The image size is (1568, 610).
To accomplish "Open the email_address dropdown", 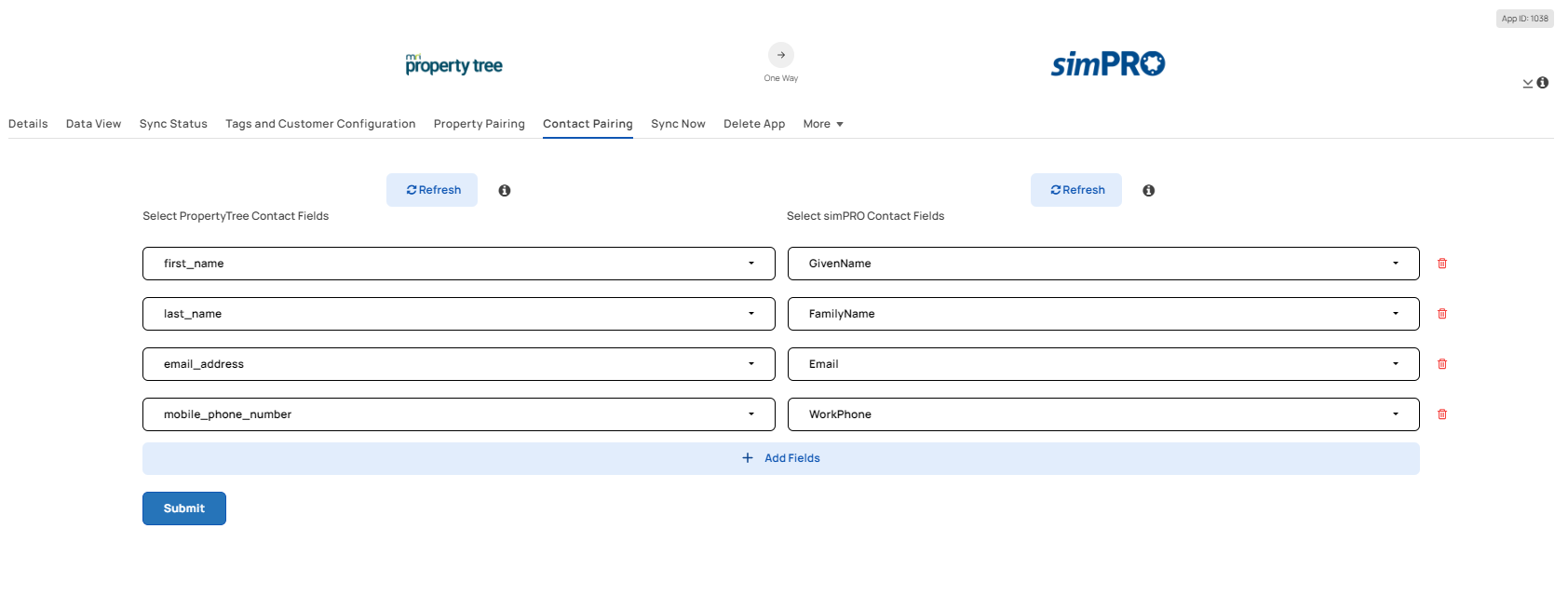I will click(x=459, y=364).
